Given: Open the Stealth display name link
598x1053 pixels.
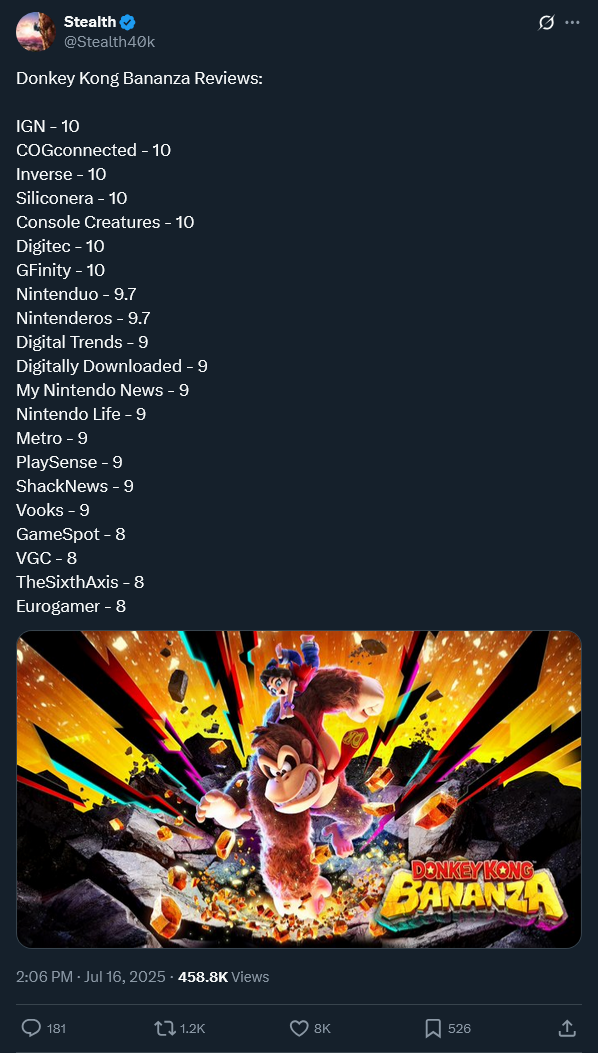Looking at the screenshot, I should (90, 22).
